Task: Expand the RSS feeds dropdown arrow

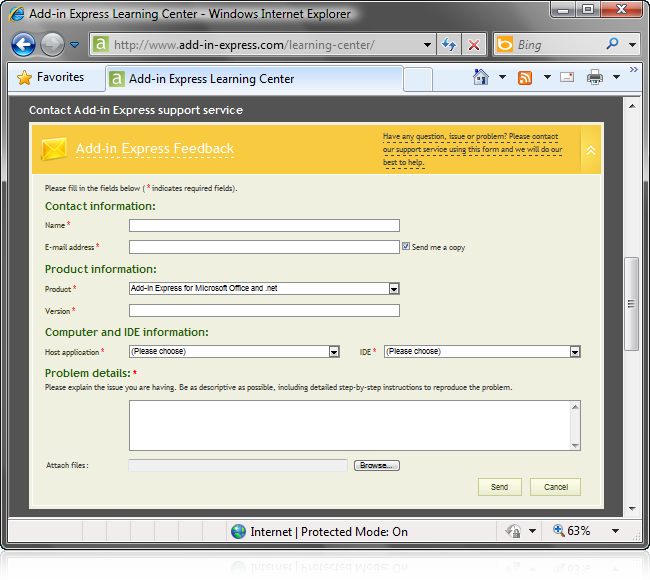Action: point(547,77)
